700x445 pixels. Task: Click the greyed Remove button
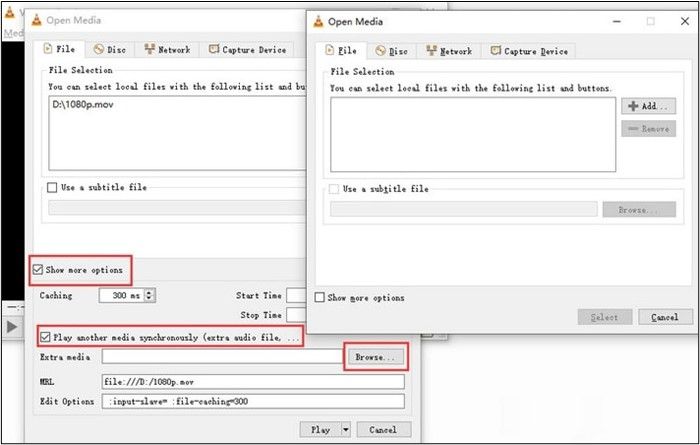pos(648,129)
